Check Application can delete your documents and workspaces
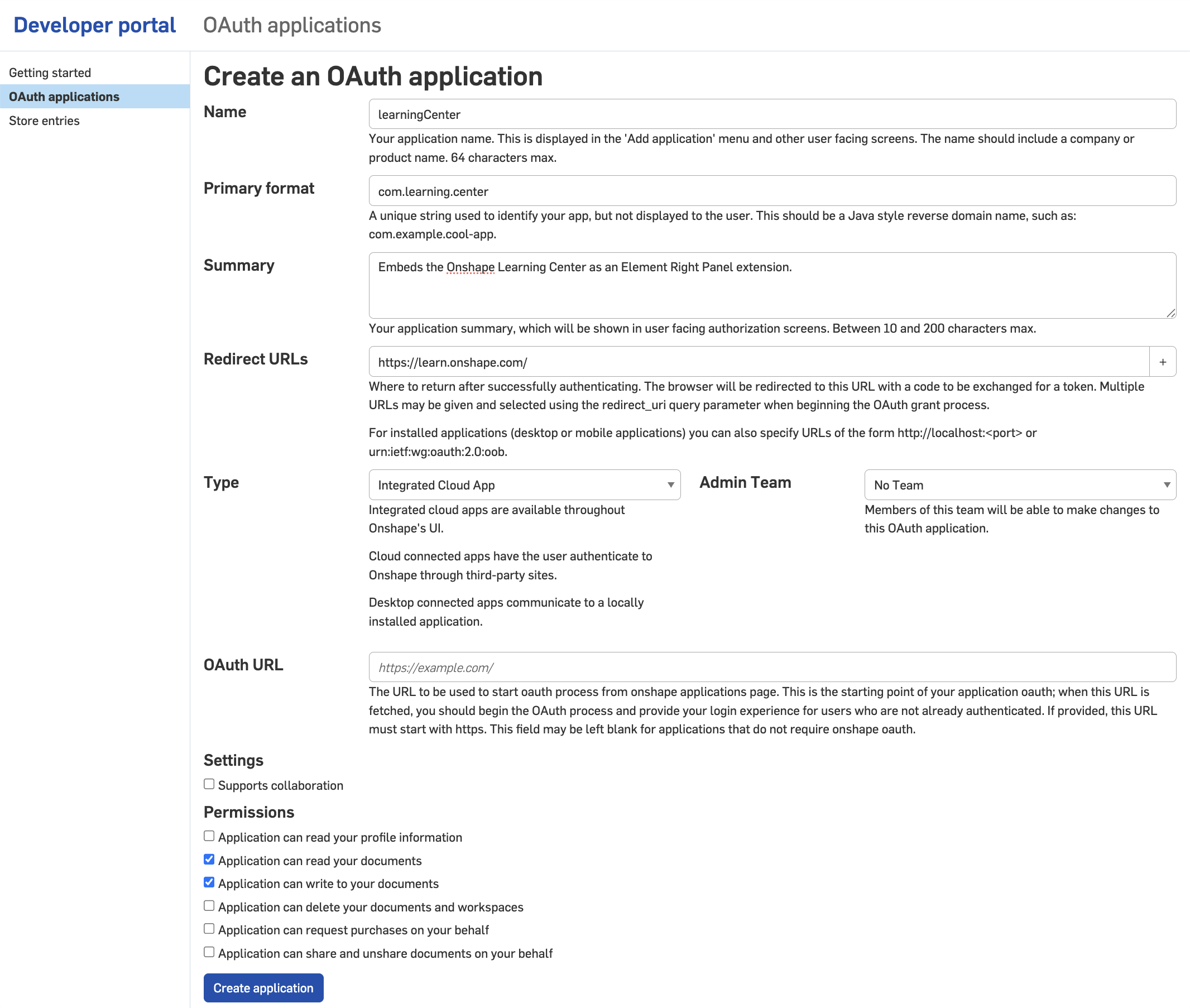This screenshot has width=1190, height=1008. pos(209,905)
